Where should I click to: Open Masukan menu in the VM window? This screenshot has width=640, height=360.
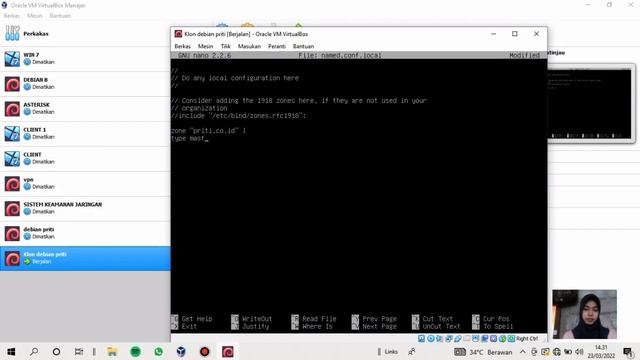[249, 46]
